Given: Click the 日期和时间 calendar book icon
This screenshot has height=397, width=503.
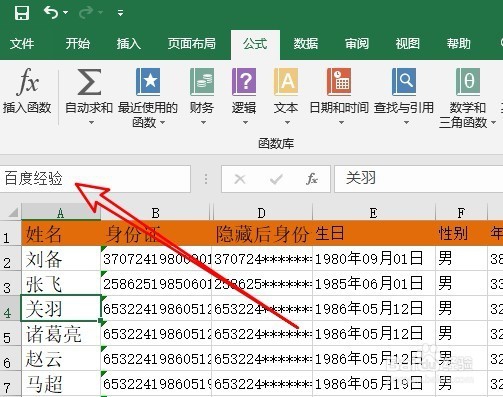Looking at the screenshot, I should click(339, 82).
